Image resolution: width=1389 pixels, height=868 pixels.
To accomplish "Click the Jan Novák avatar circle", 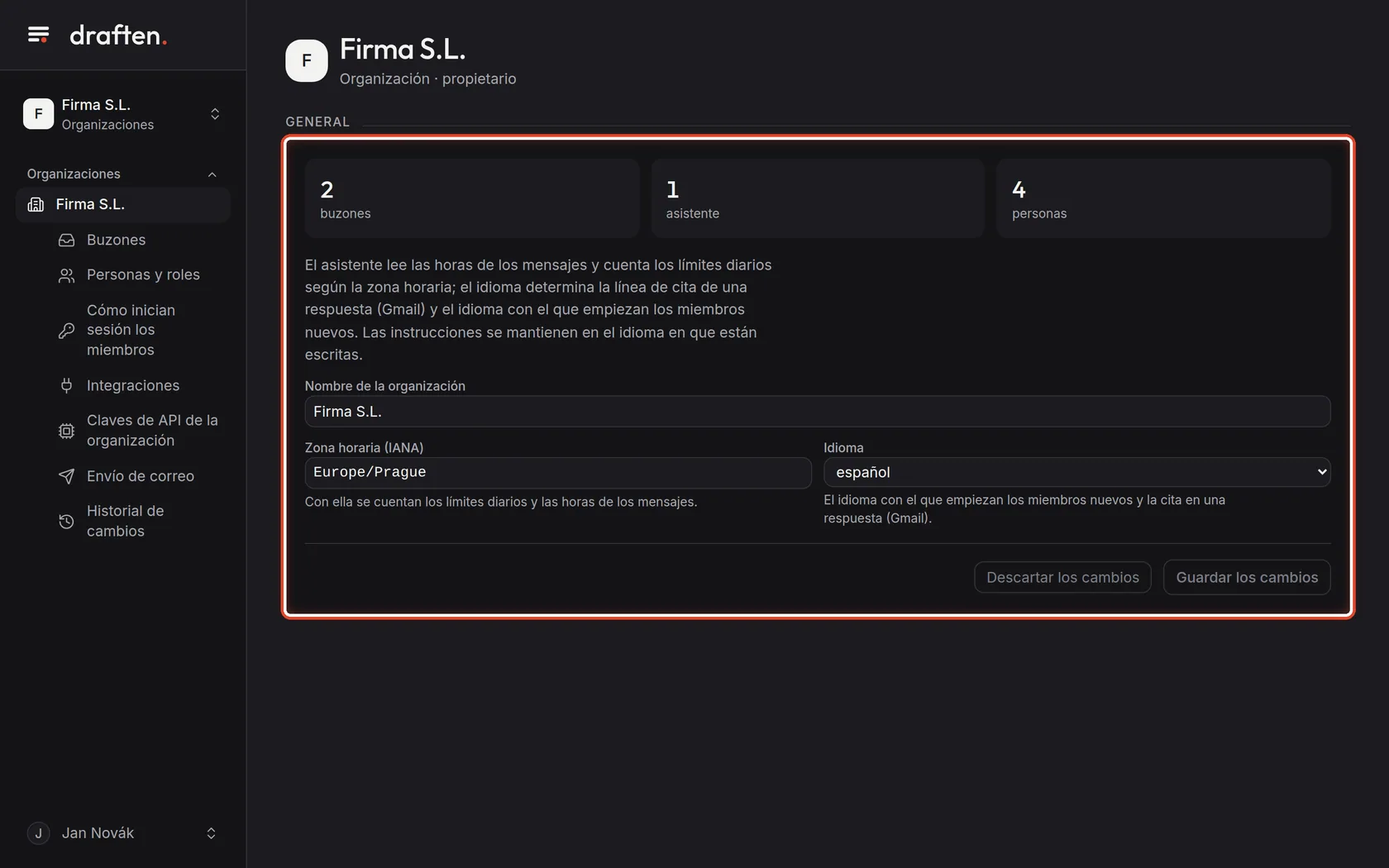I will point(38,833).
